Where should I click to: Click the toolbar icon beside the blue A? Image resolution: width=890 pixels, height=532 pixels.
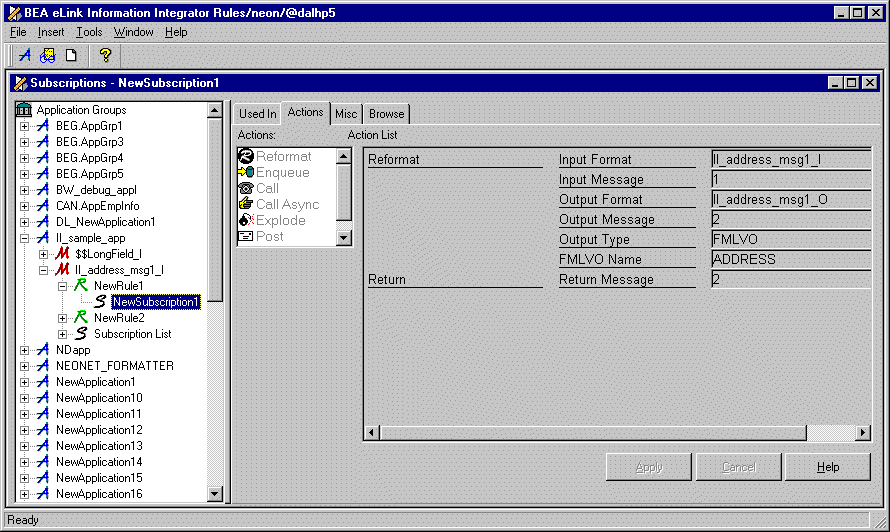(48, 55)
